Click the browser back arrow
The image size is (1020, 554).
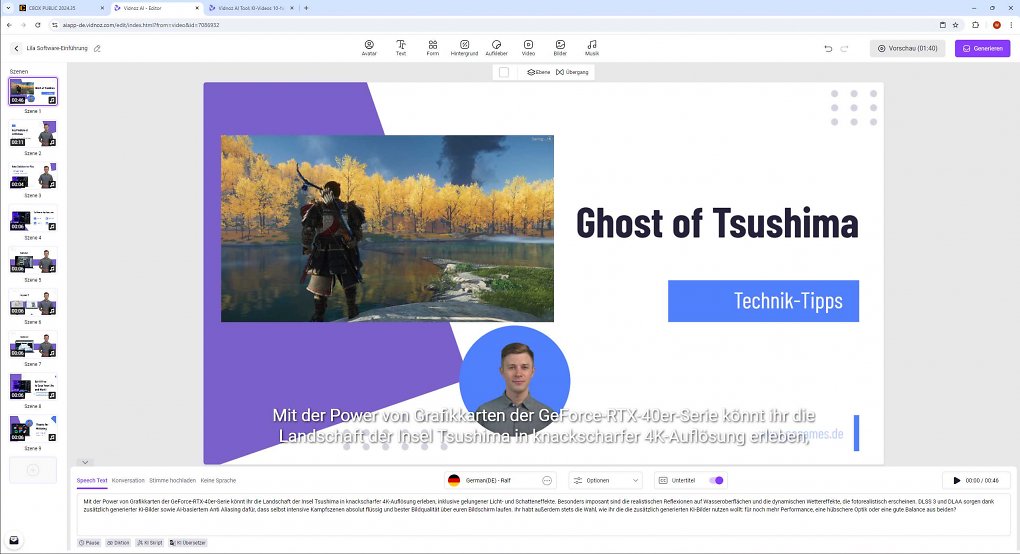pyautogui.click(x=9, y=25)
